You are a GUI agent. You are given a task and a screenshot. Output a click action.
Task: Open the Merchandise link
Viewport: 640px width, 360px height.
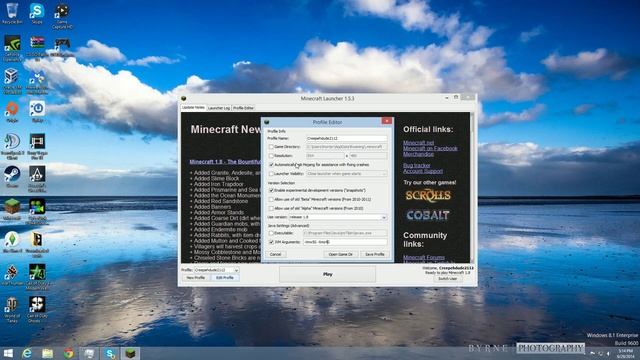pyautogui.click(x=418, y=154)
